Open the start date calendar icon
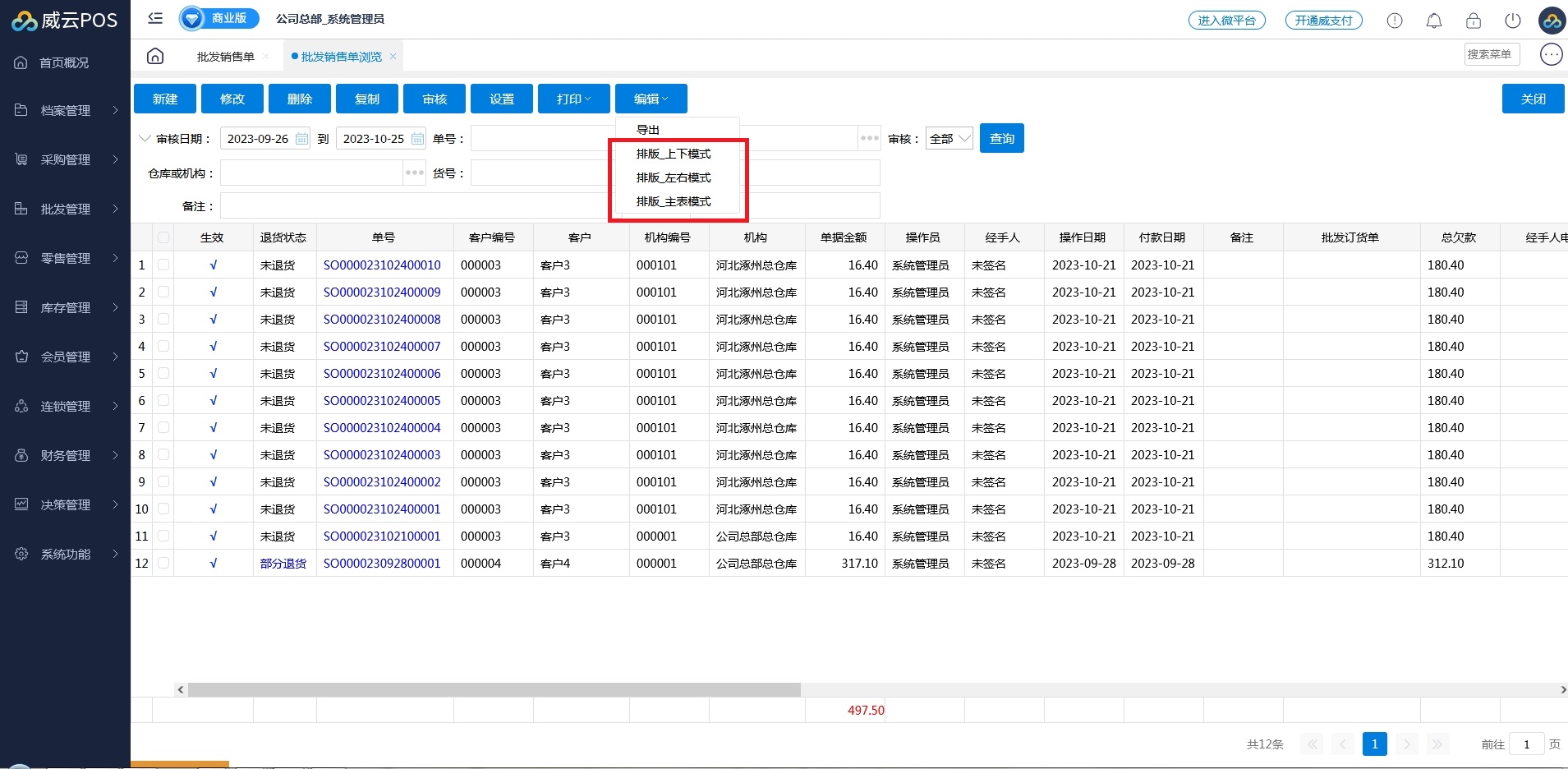The height and width of the screenshot is (769, 1568). coord(302,139)
